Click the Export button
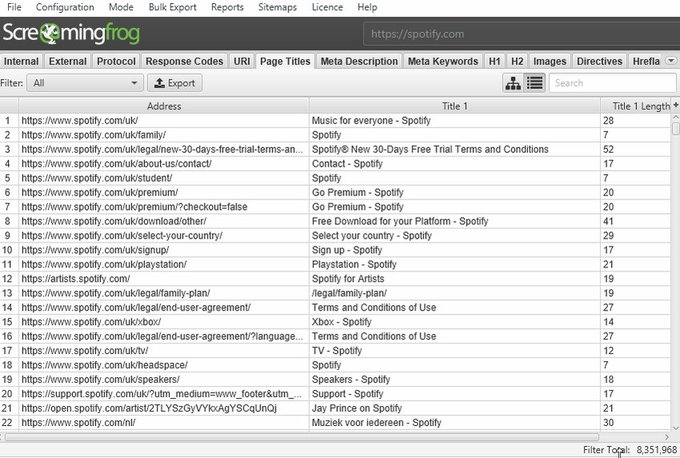 175,83
